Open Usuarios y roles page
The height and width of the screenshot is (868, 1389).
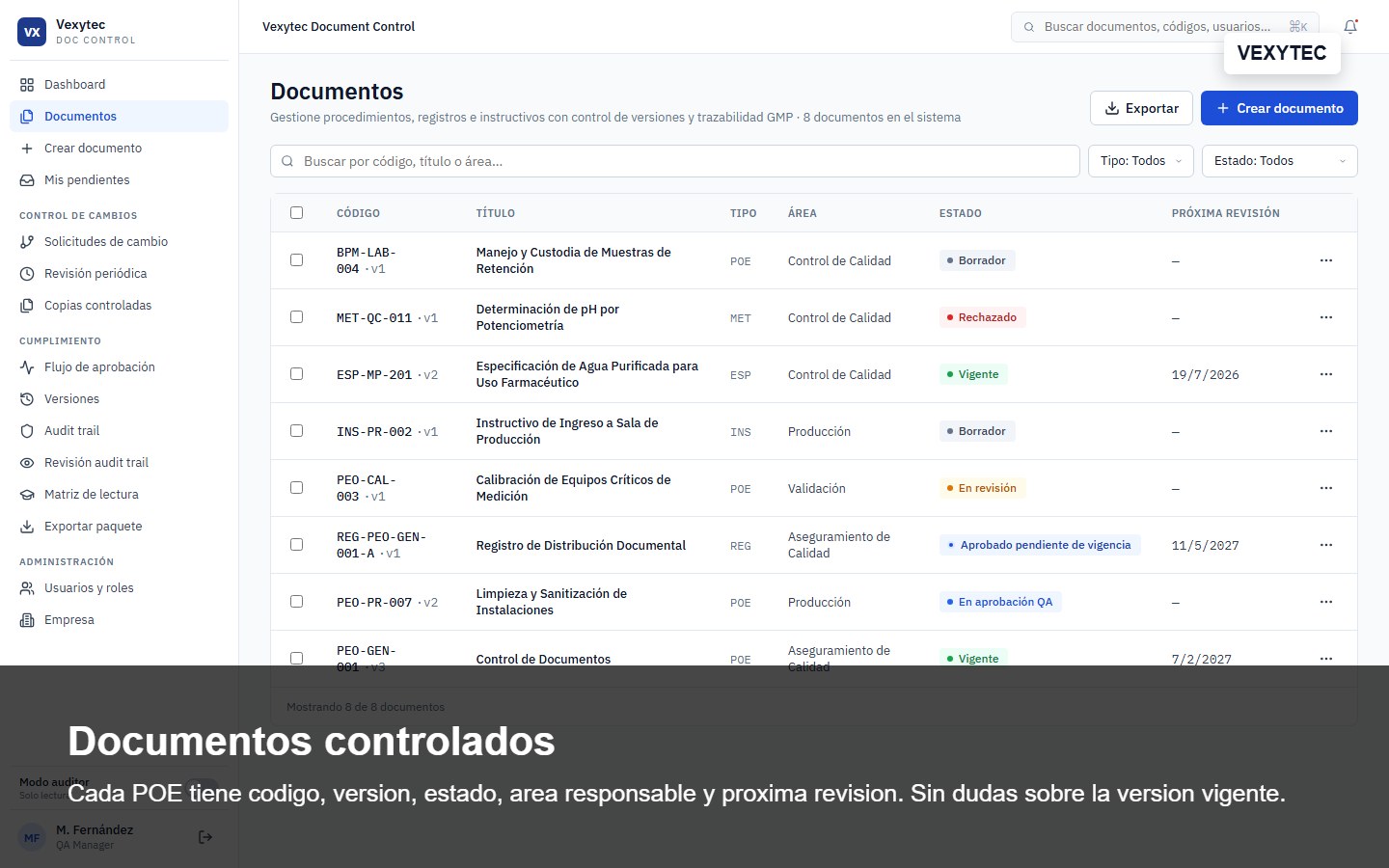[x=120, y=588]
